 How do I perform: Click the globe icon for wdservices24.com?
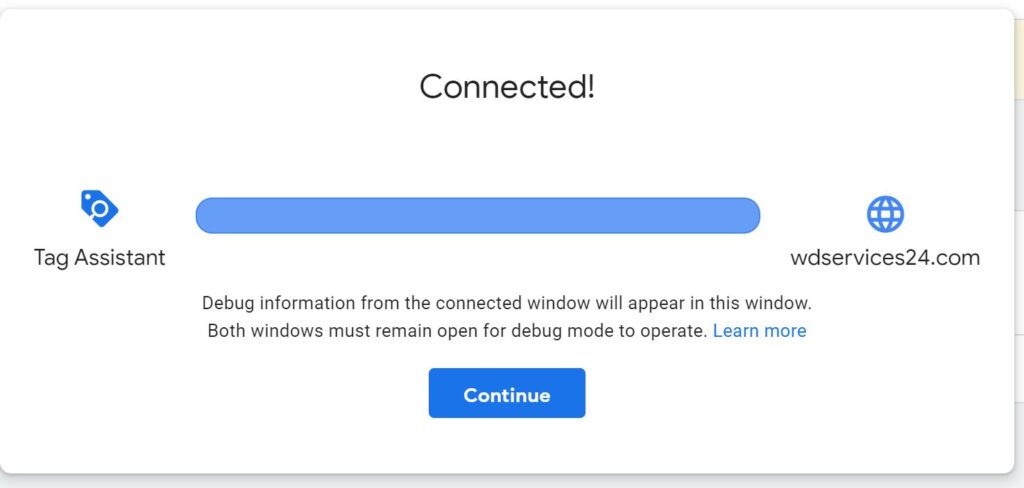pos(885,214)
